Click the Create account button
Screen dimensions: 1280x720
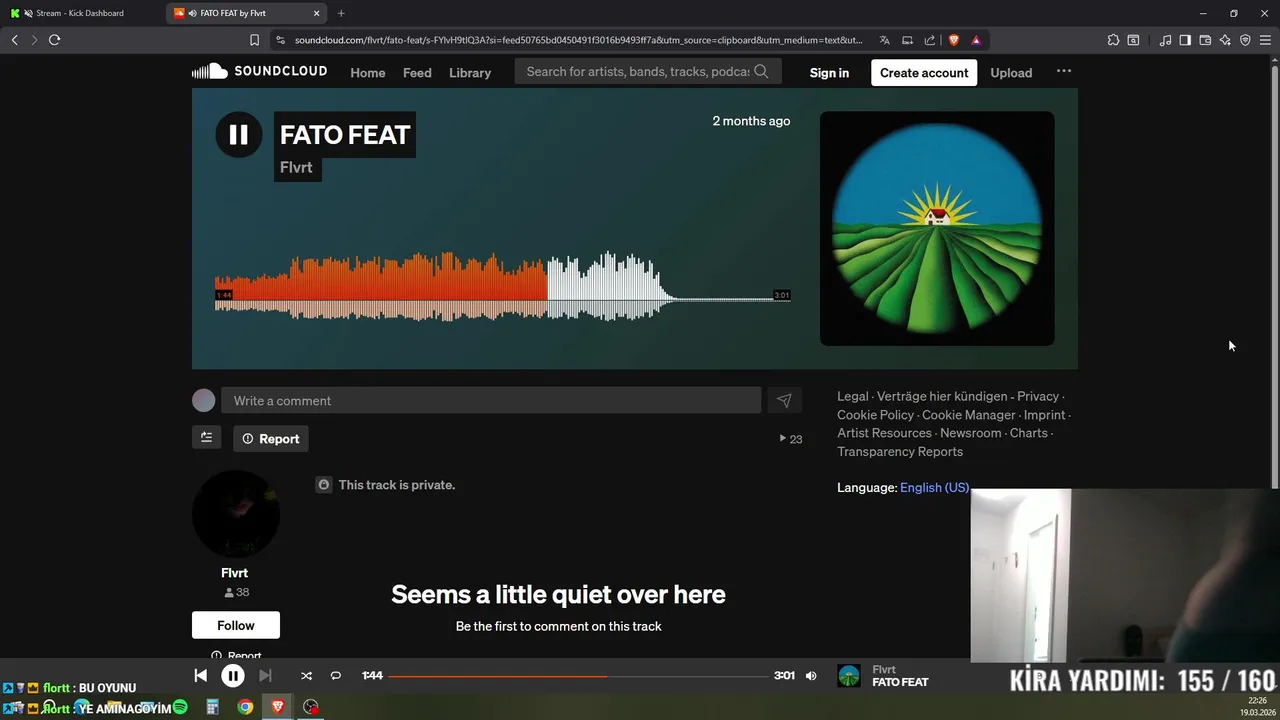[924, 72]
